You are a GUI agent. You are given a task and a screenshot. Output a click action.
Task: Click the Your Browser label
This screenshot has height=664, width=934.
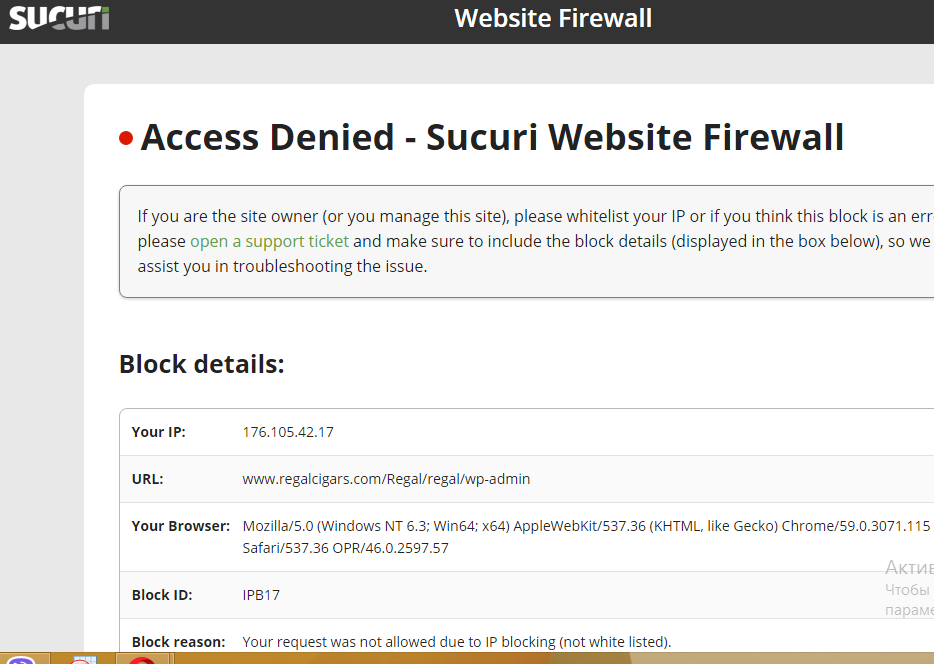click(181, 526)
